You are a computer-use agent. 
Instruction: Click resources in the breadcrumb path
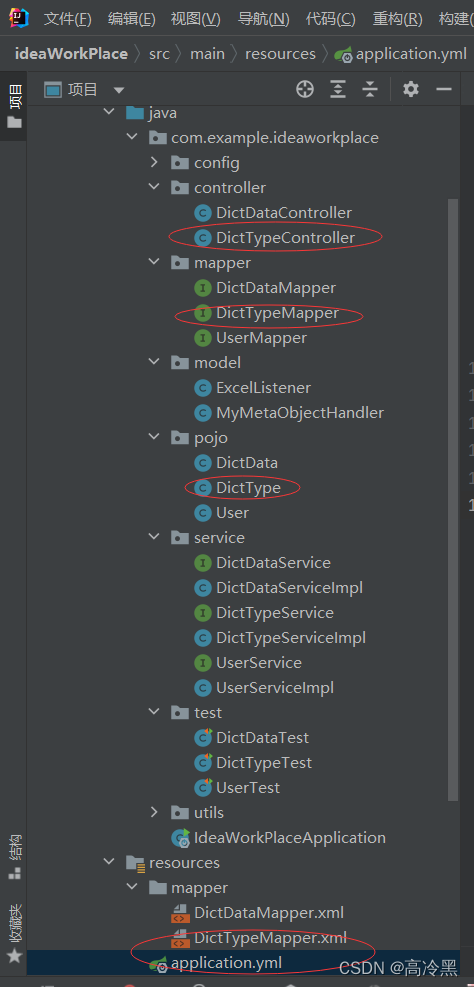pos(280,54)
